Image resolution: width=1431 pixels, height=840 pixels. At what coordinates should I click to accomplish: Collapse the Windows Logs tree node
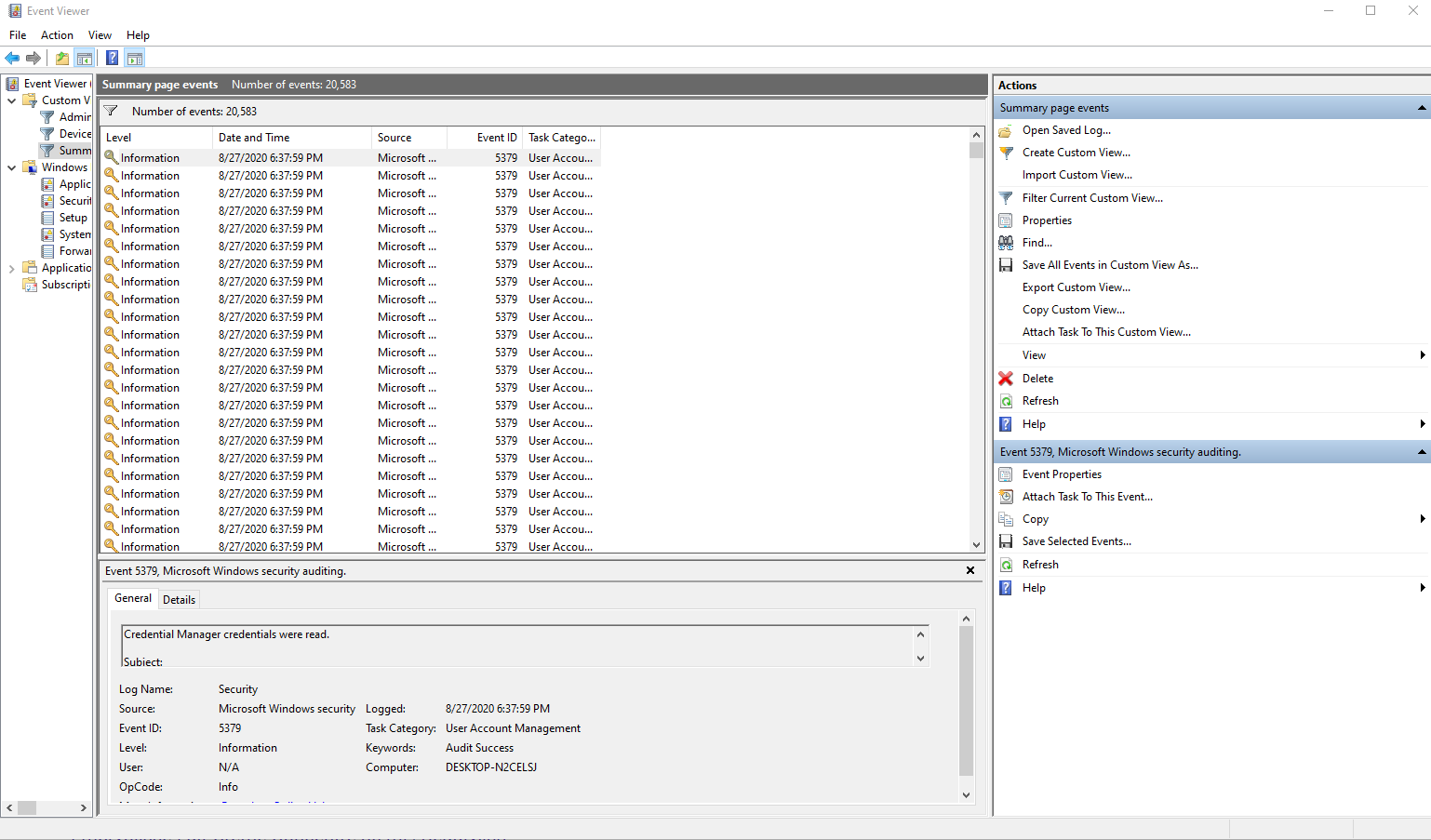(x=11, y=167)
